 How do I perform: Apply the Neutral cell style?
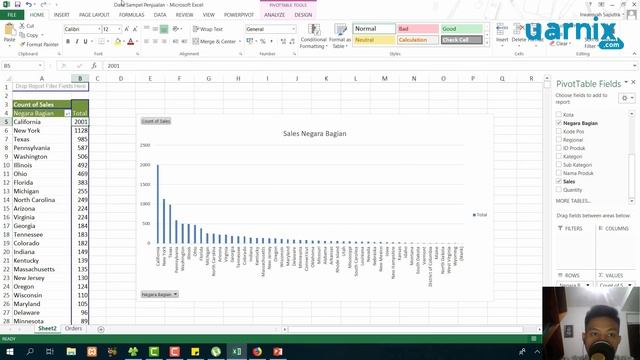(x=374, y=40)
